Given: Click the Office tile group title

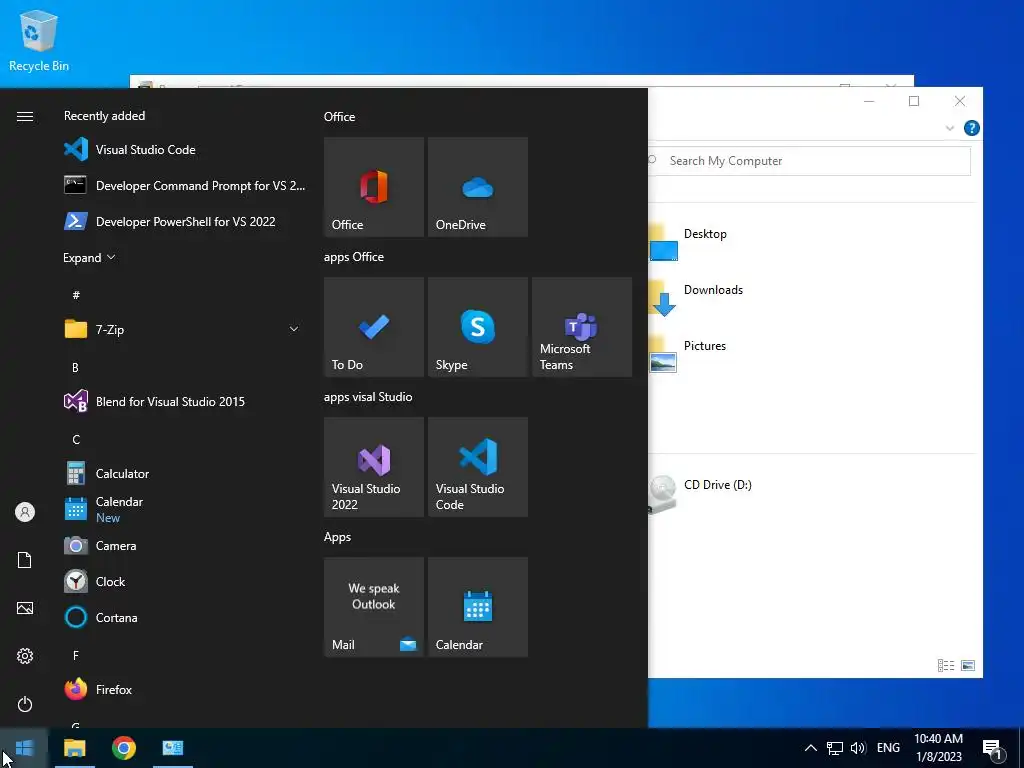Looking at the screenshot, I should (x=340, y=117).
